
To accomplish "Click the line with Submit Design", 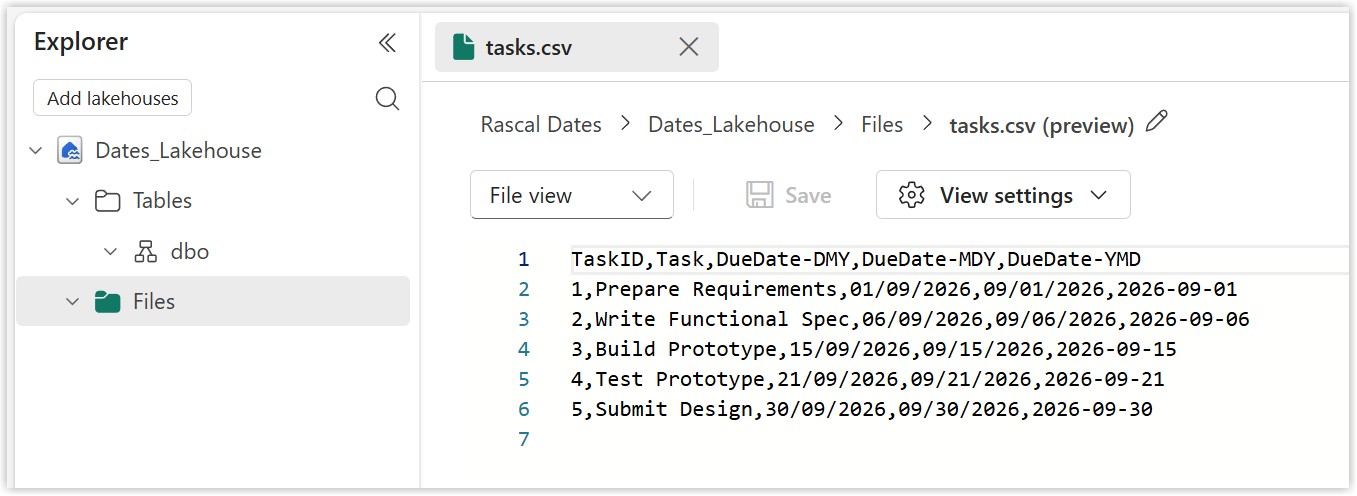I will tap(862, 410).
